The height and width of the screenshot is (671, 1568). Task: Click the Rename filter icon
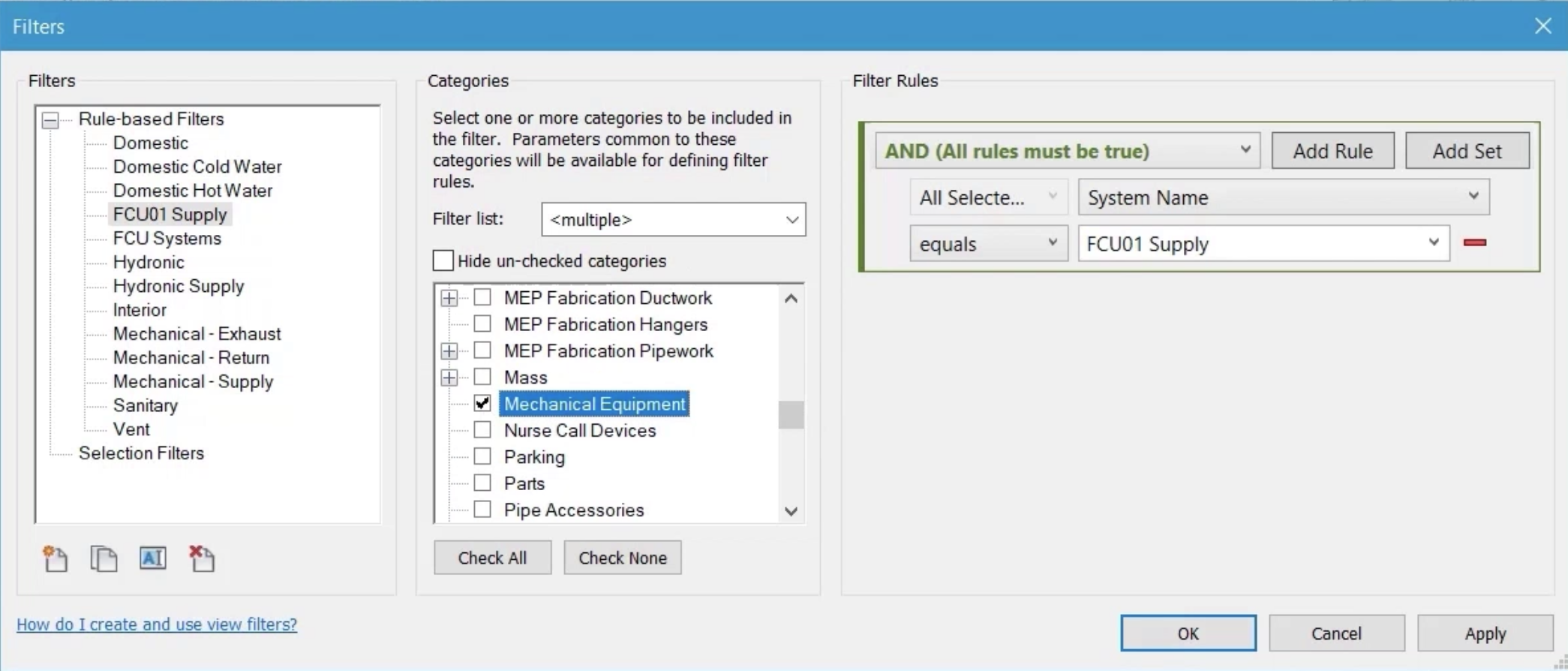pos(153,558)
